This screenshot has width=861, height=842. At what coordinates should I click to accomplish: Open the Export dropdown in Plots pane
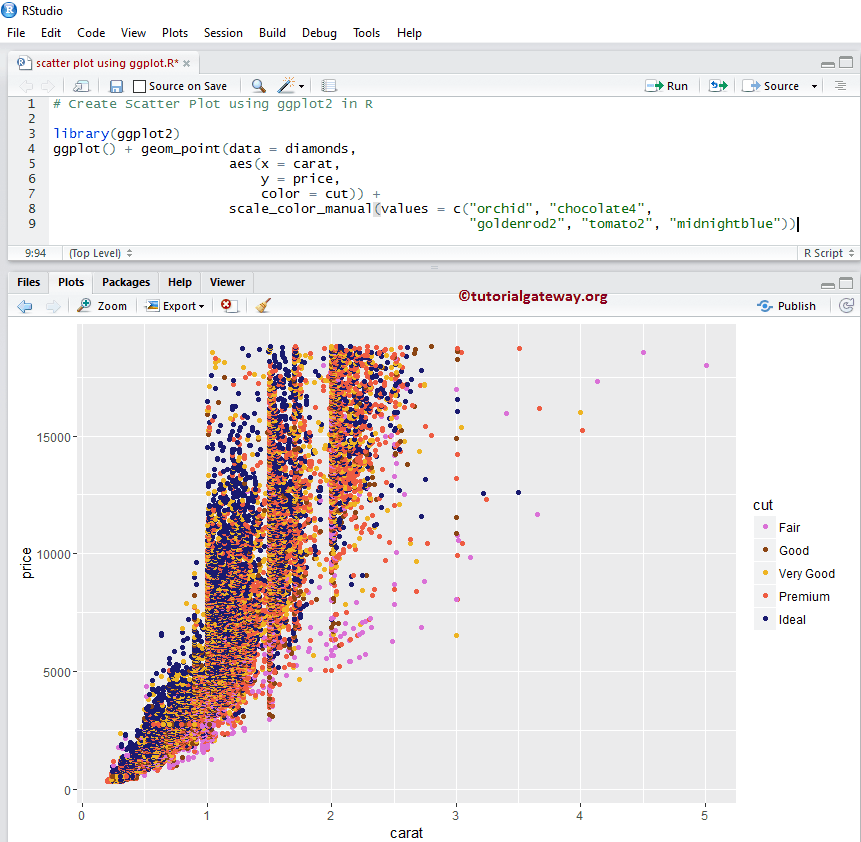tap(175, 306)
